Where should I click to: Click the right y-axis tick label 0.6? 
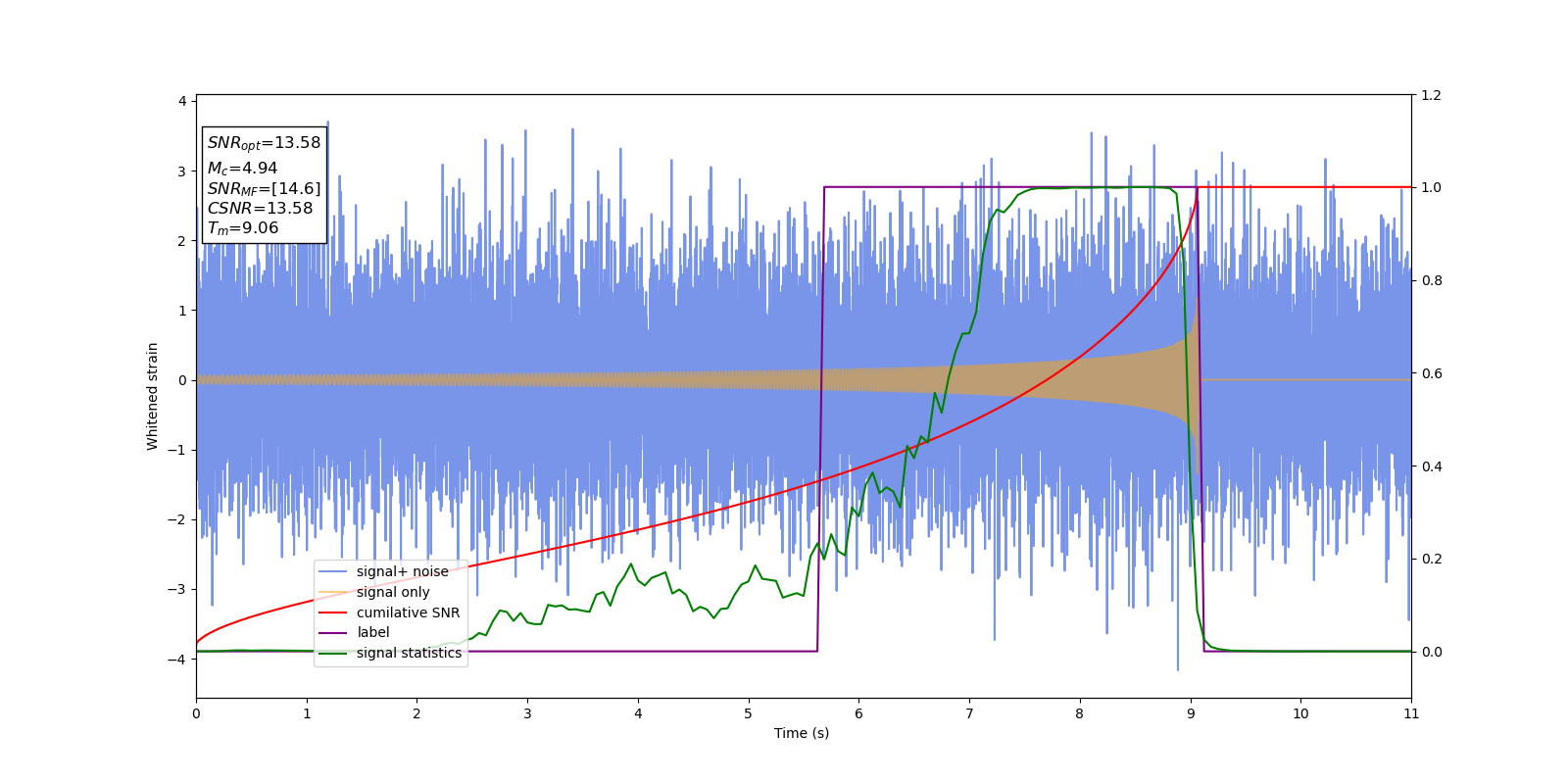point(1431,373)
